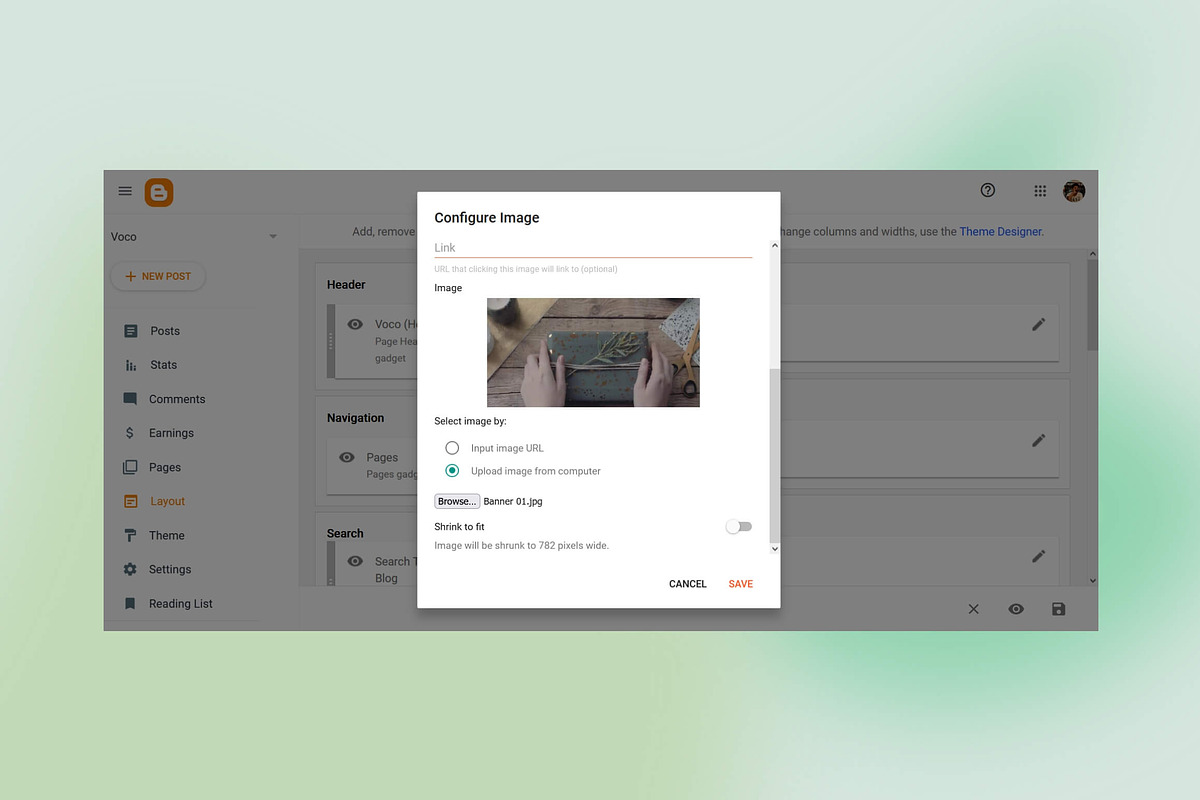The height and width of the screenshot is (800, 1200).
Task: Click the orange Blogger logo
Action: (159, 192)
